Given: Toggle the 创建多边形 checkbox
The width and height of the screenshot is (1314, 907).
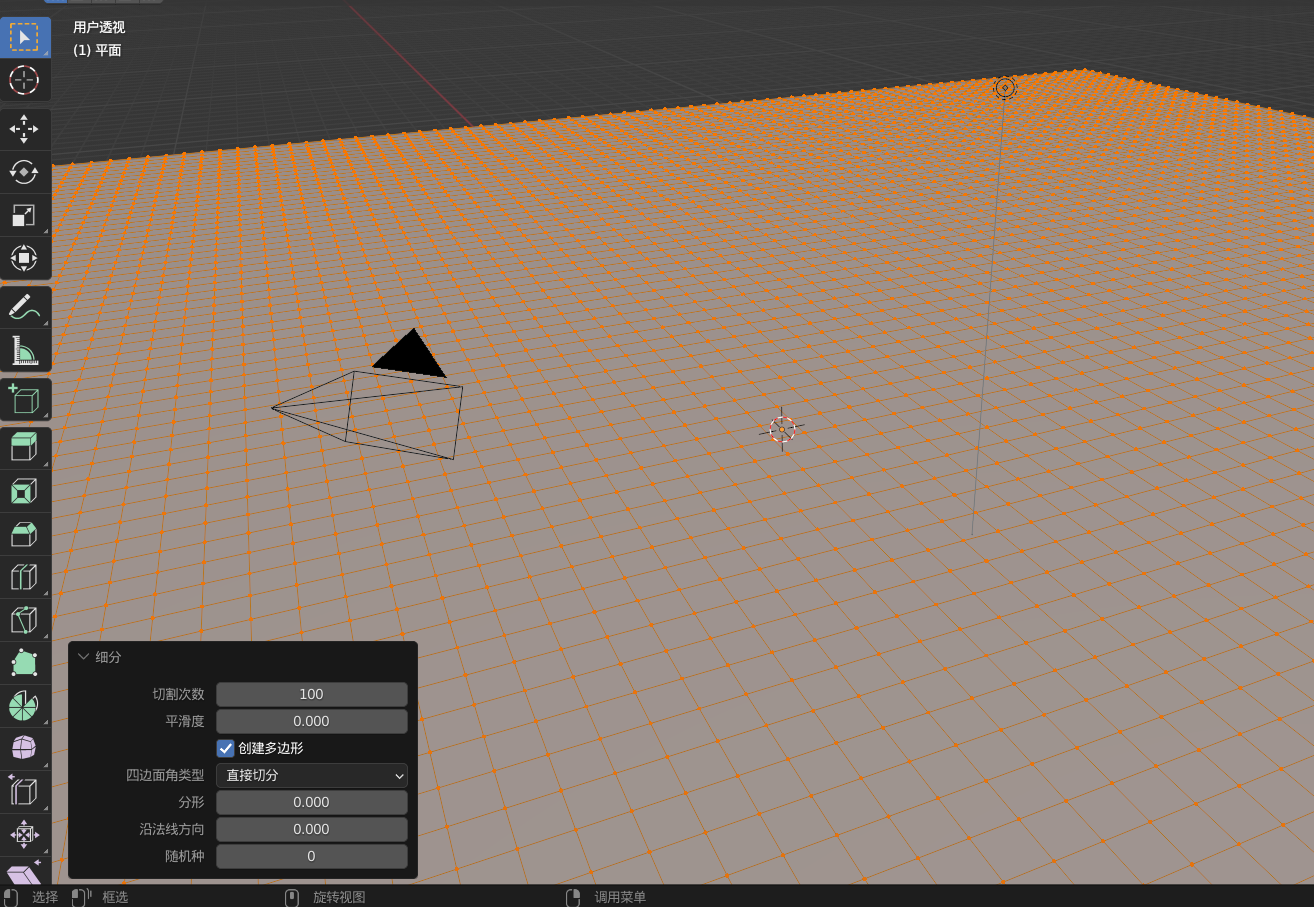Looking at the screenshot, I should click(x=226, y=748).
